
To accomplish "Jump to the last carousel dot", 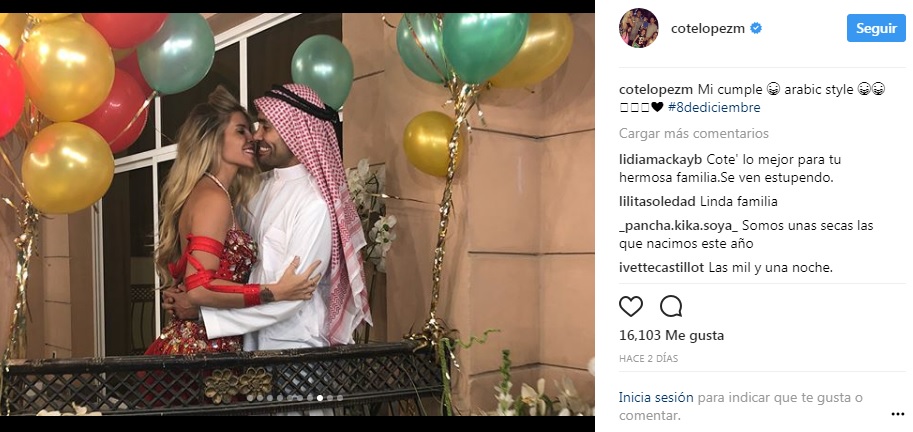I will coord(340,398).
